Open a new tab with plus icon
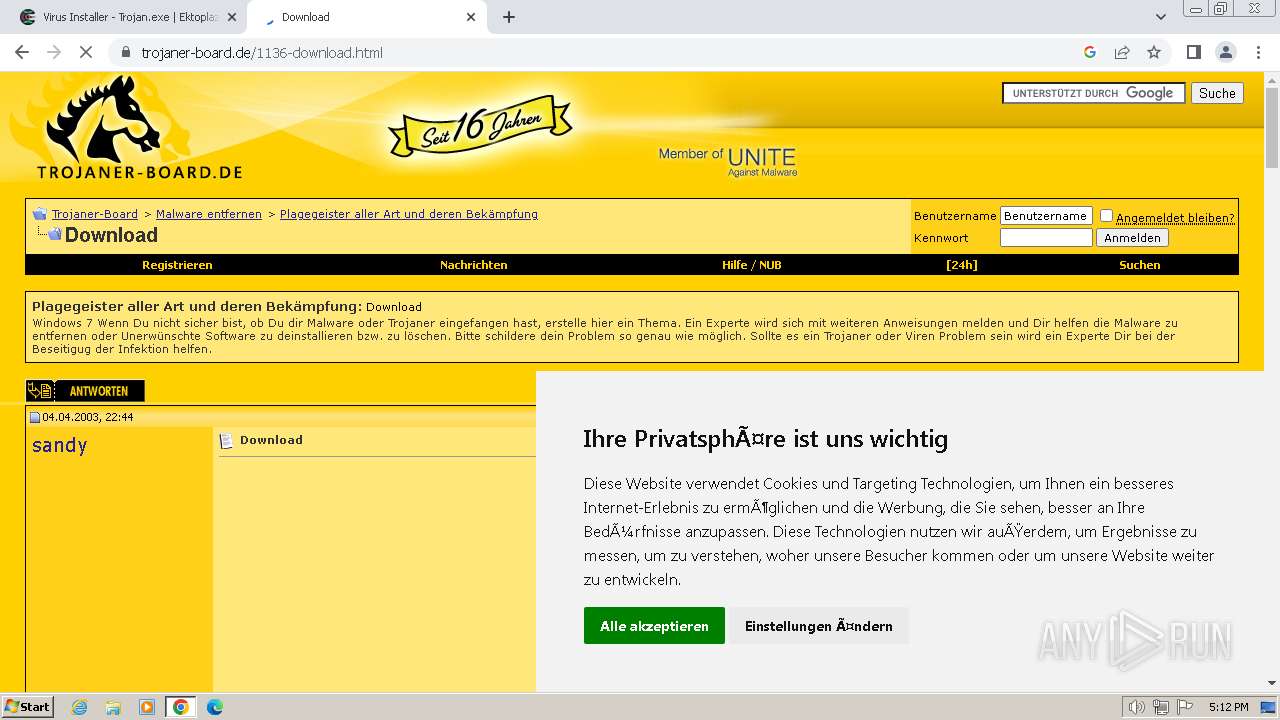Screen dimensions: 1280x720 pyautogui.click(x=509, y=17)
